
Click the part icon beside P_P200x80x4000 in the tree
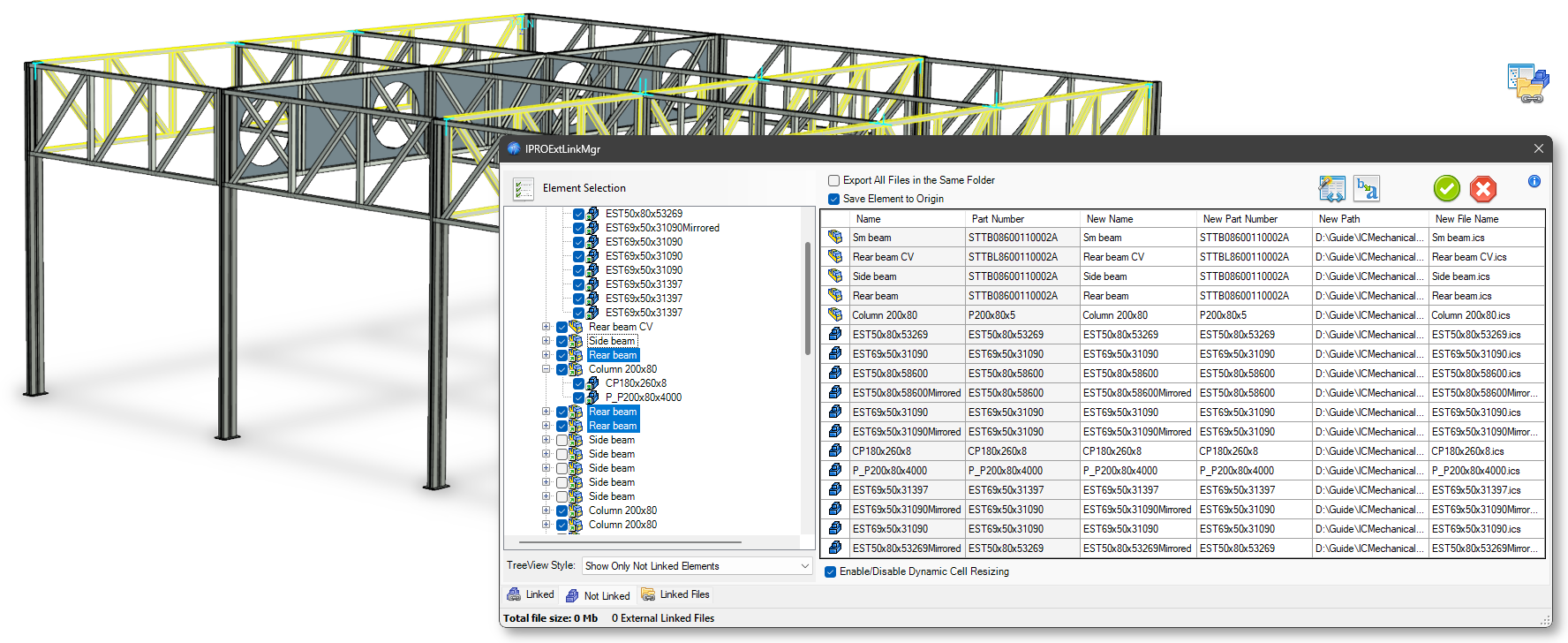tap(593, 397)
